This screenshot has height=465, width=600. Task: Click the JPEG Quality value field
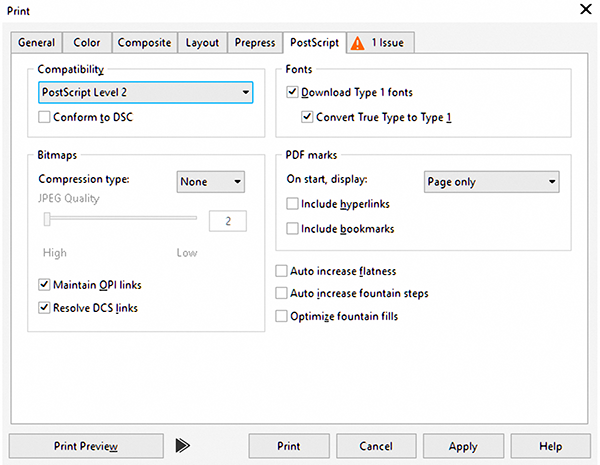coord(227,221)
